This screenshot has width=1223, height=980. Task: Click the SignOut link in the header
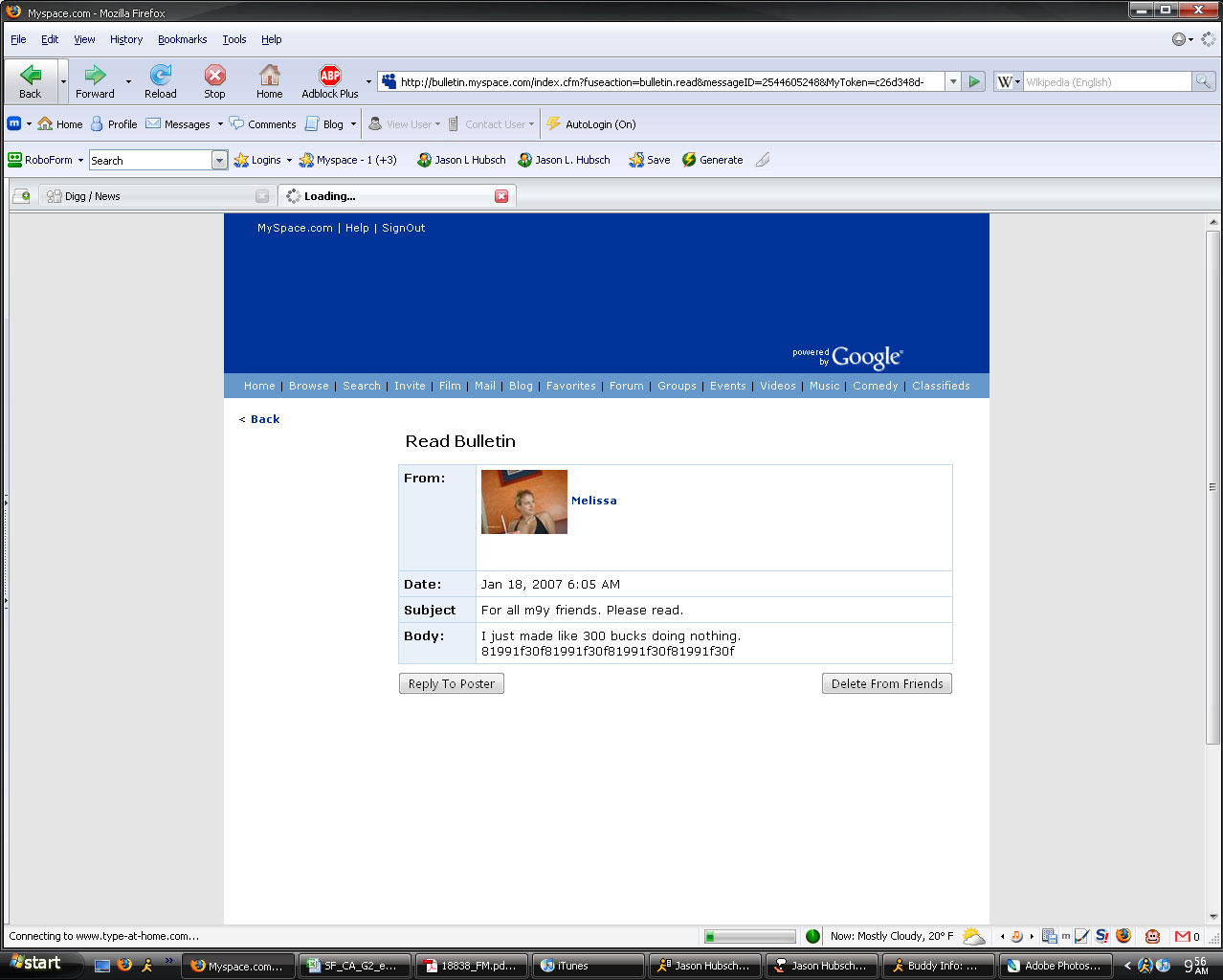pos(403,228)
